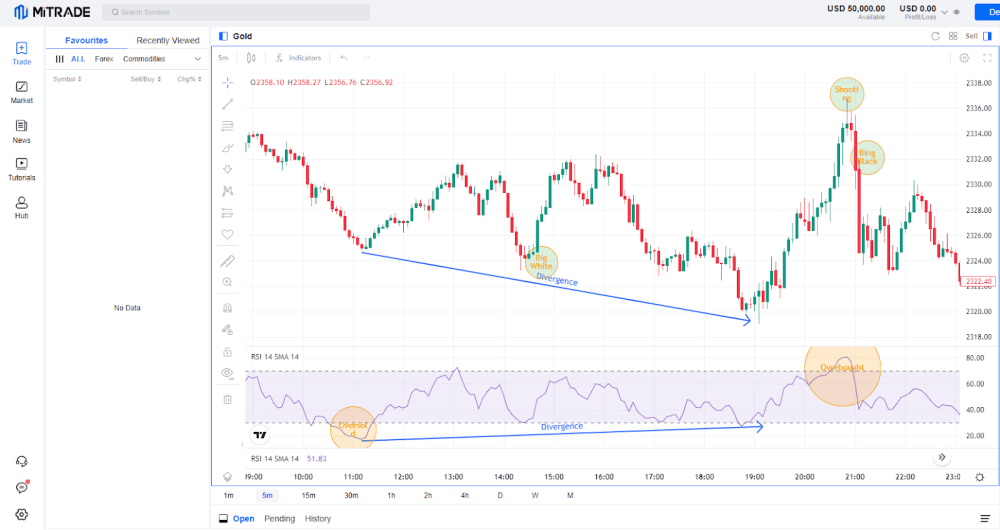
Task: Open chart settings gear icon
Action: click(964, 58)
